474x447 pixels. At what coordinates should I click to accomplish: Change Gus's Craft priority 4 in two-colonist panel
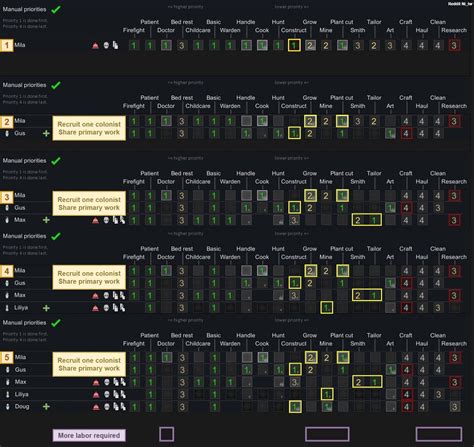tap(406, 133)
